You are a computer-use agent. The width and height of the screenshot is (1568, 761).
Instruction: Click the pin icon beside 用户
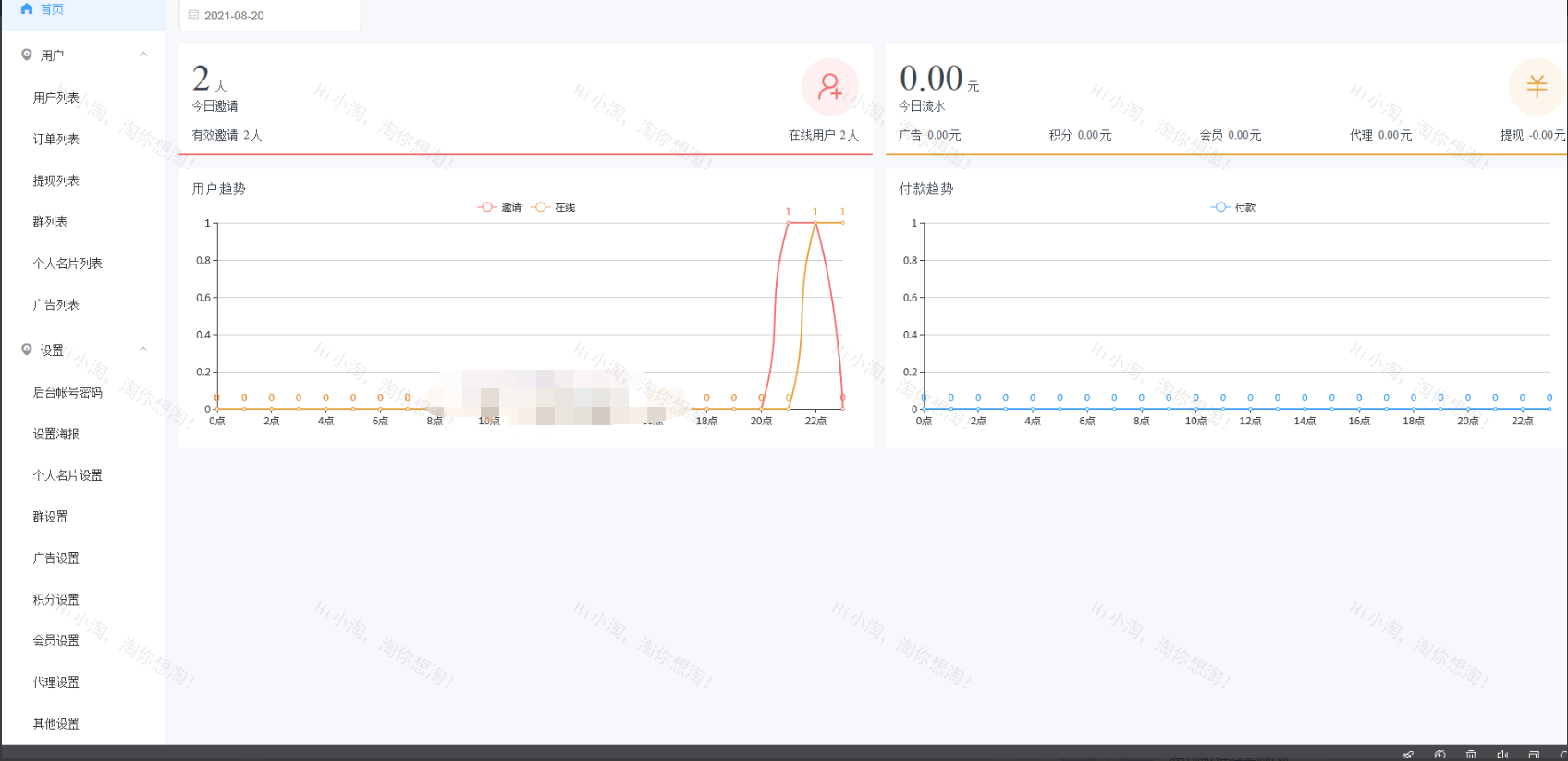[27, 55]
